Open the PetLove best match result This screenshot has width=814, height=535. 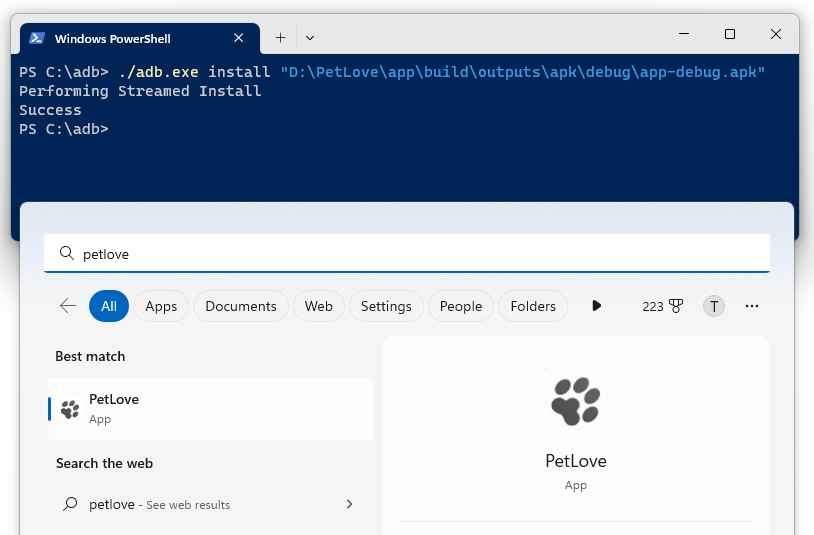(x=210, y=409)
